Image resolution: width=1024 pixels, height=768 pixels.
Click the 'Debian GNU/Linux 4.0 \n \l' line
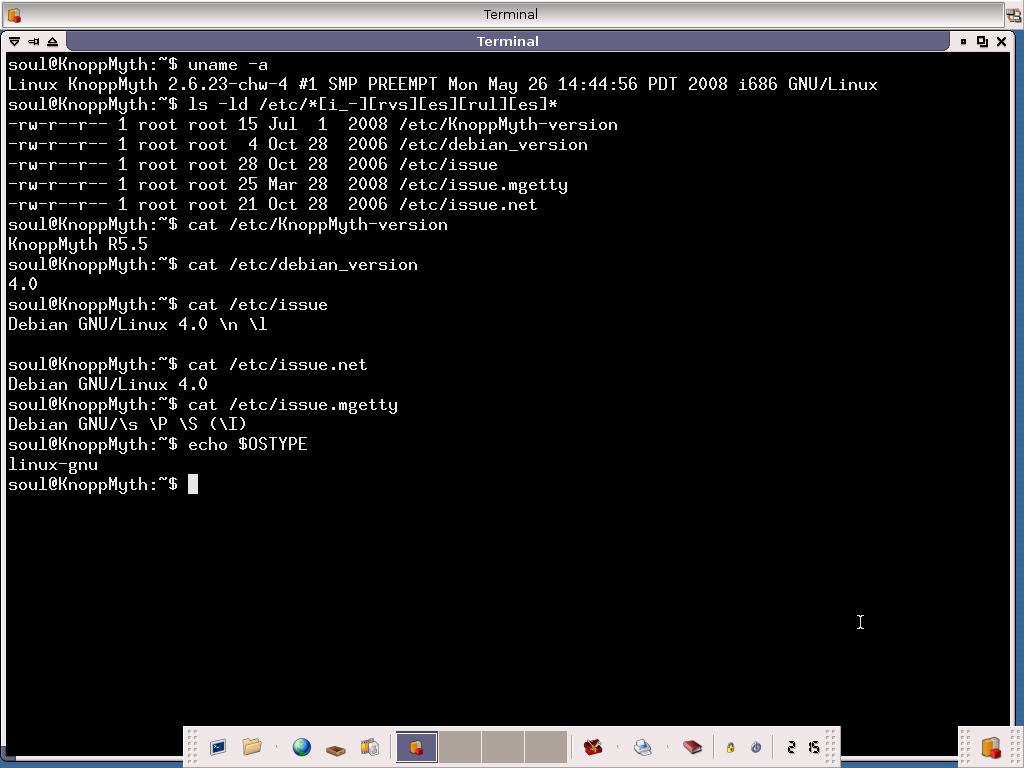click(138, 325)
